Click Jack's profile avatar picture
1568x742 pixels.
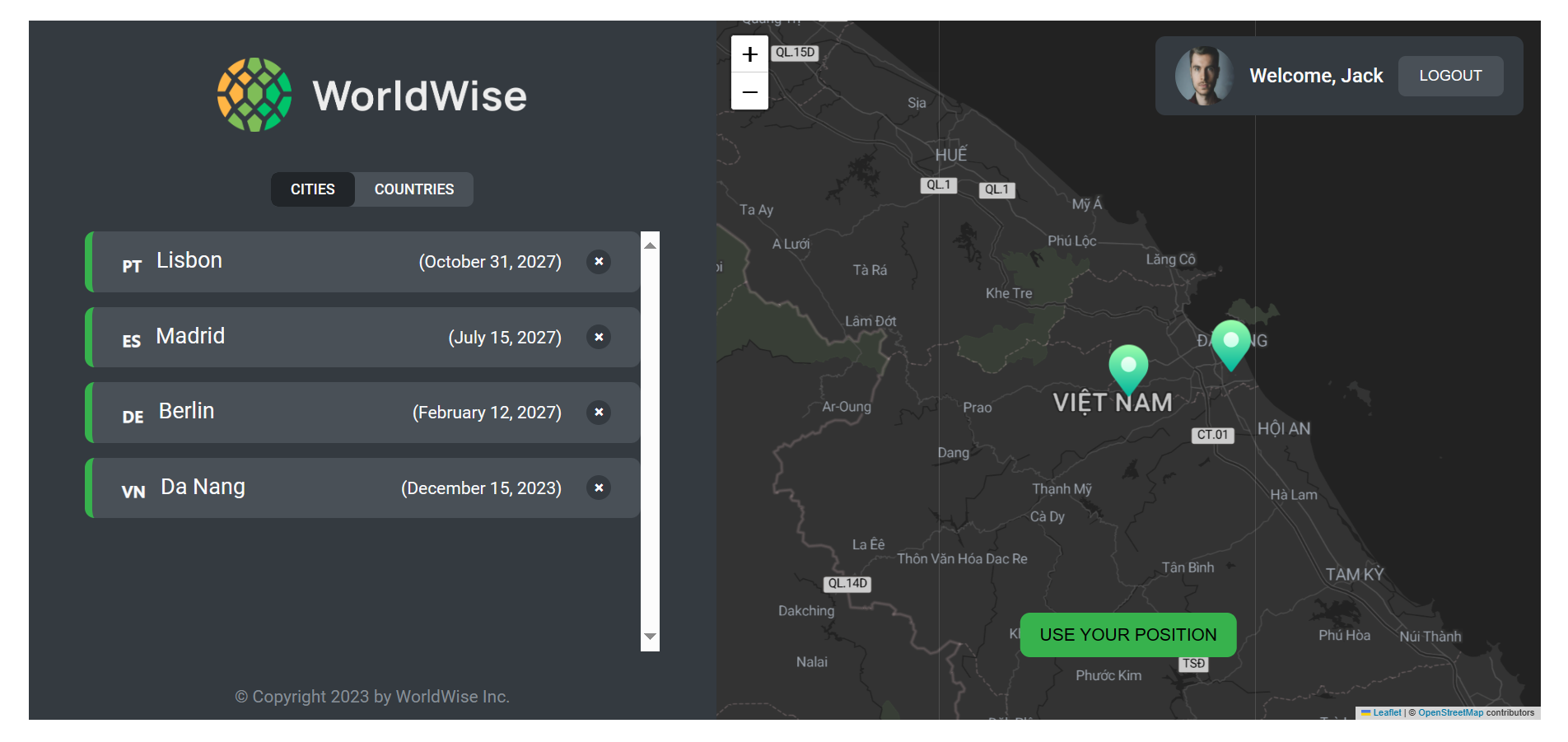click(x=1201, y=76)
